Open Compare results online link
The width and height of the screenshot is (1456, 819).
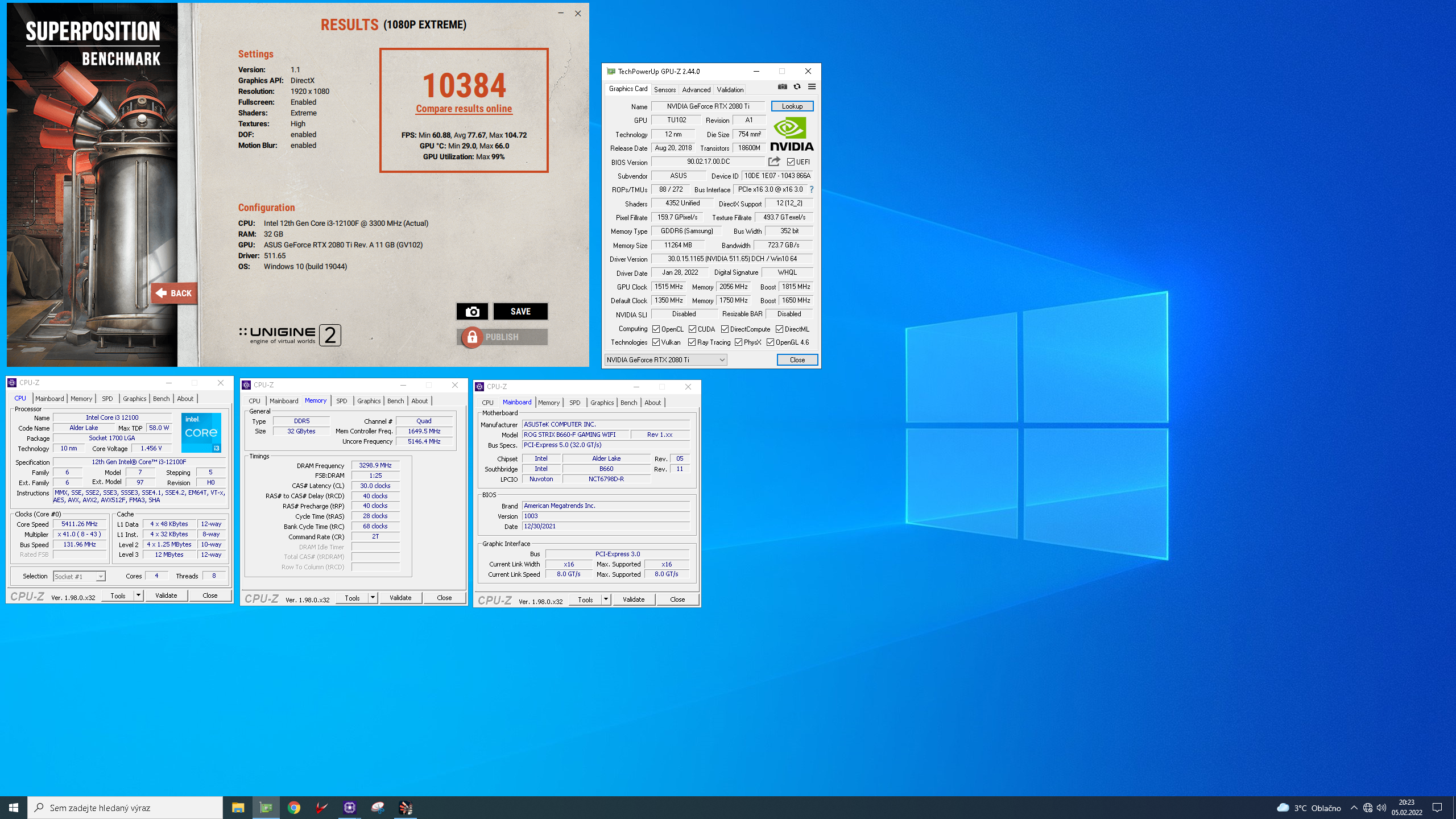click(x=464, y=109)
